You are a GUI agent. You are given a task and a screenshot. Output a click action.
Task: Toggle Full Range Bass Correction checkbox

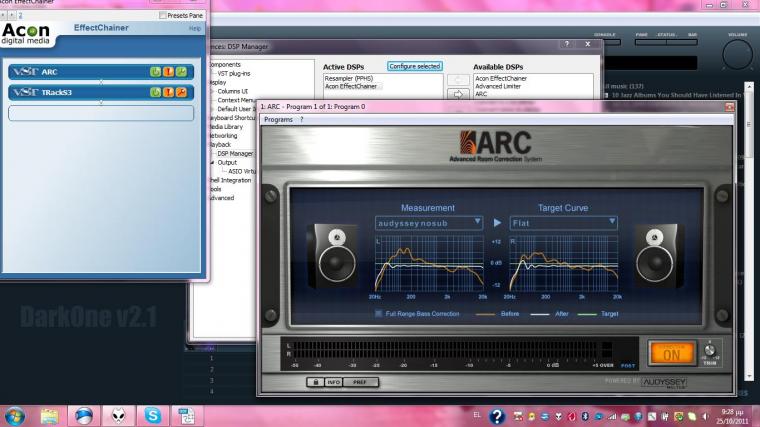point(379,313)
